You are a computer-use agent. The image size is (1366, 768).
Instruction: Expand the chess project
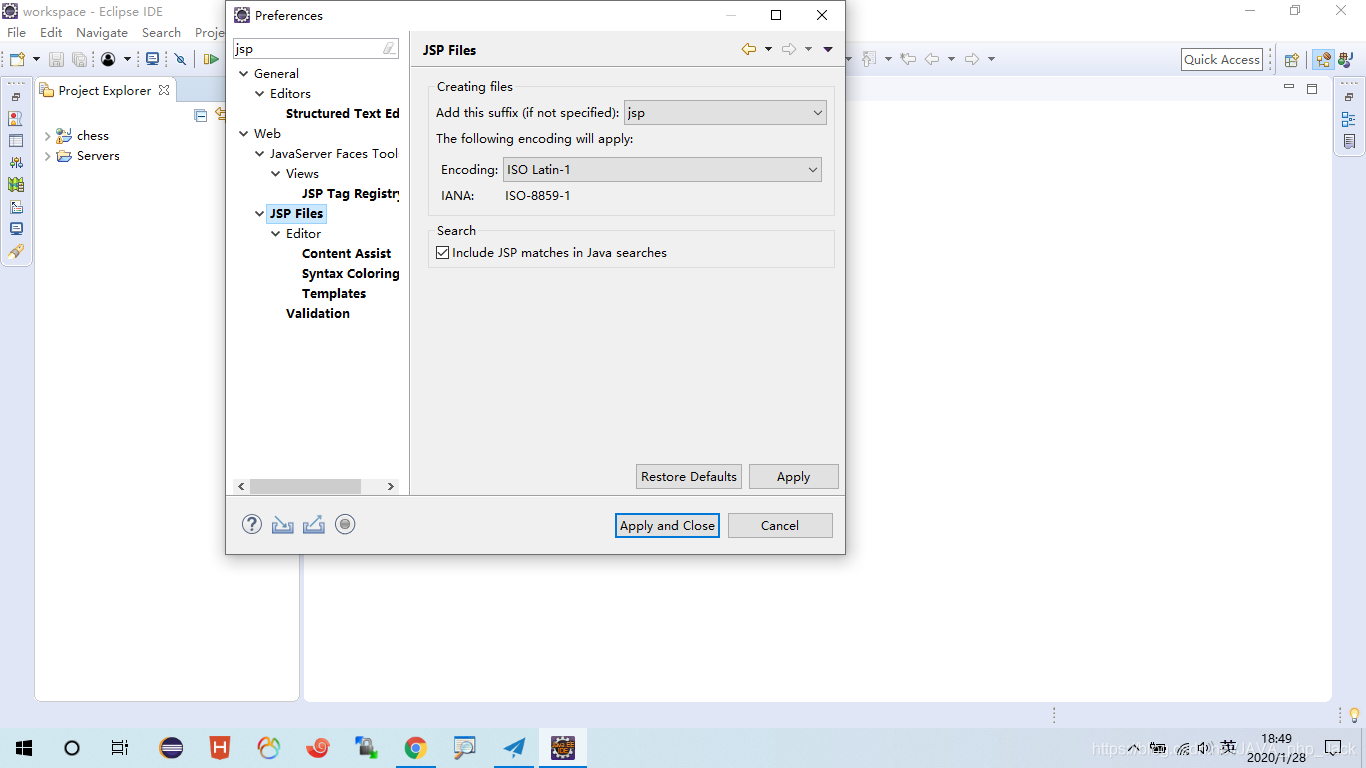(47, 136)
